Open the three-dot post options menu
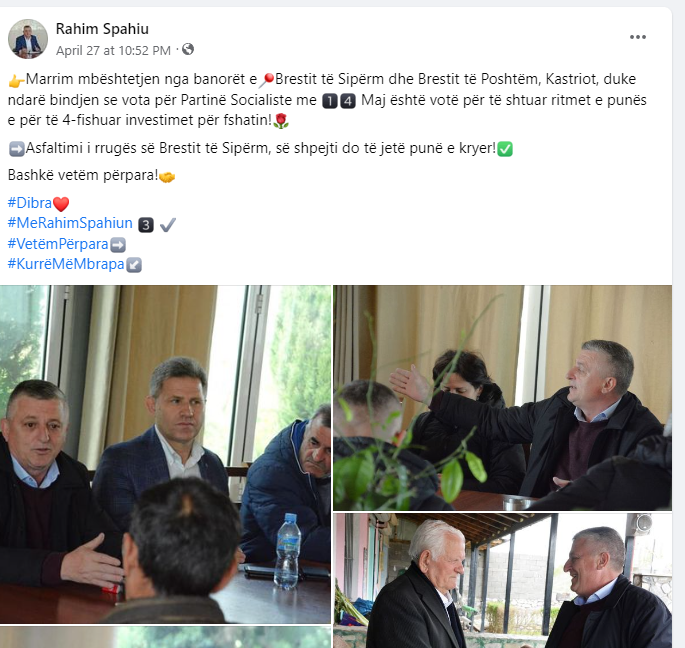Viewport: 685px width, 648px height. [637, 37]
